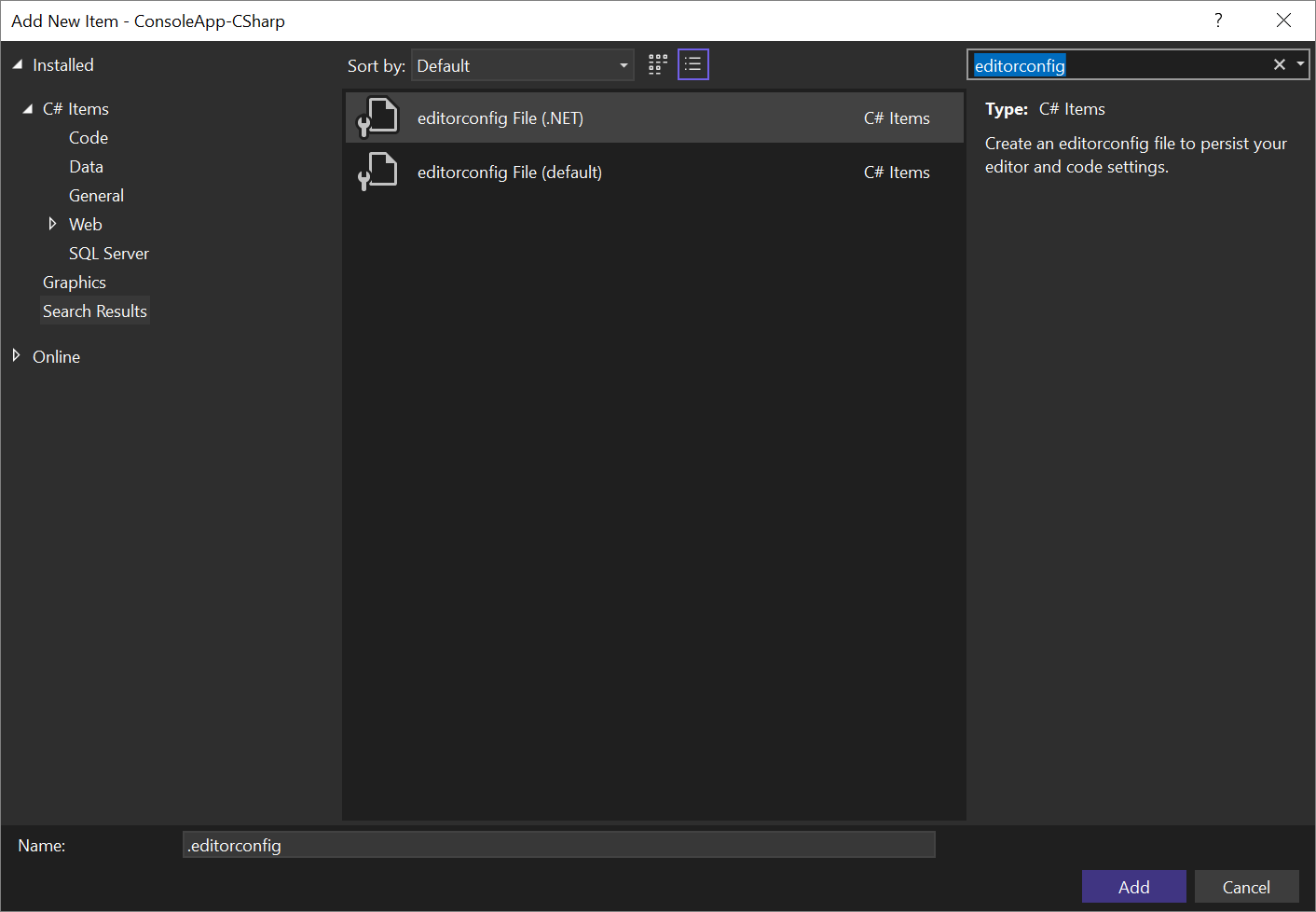
Task: Close the Add New Item dialog
Action: tap(1283, 21)
